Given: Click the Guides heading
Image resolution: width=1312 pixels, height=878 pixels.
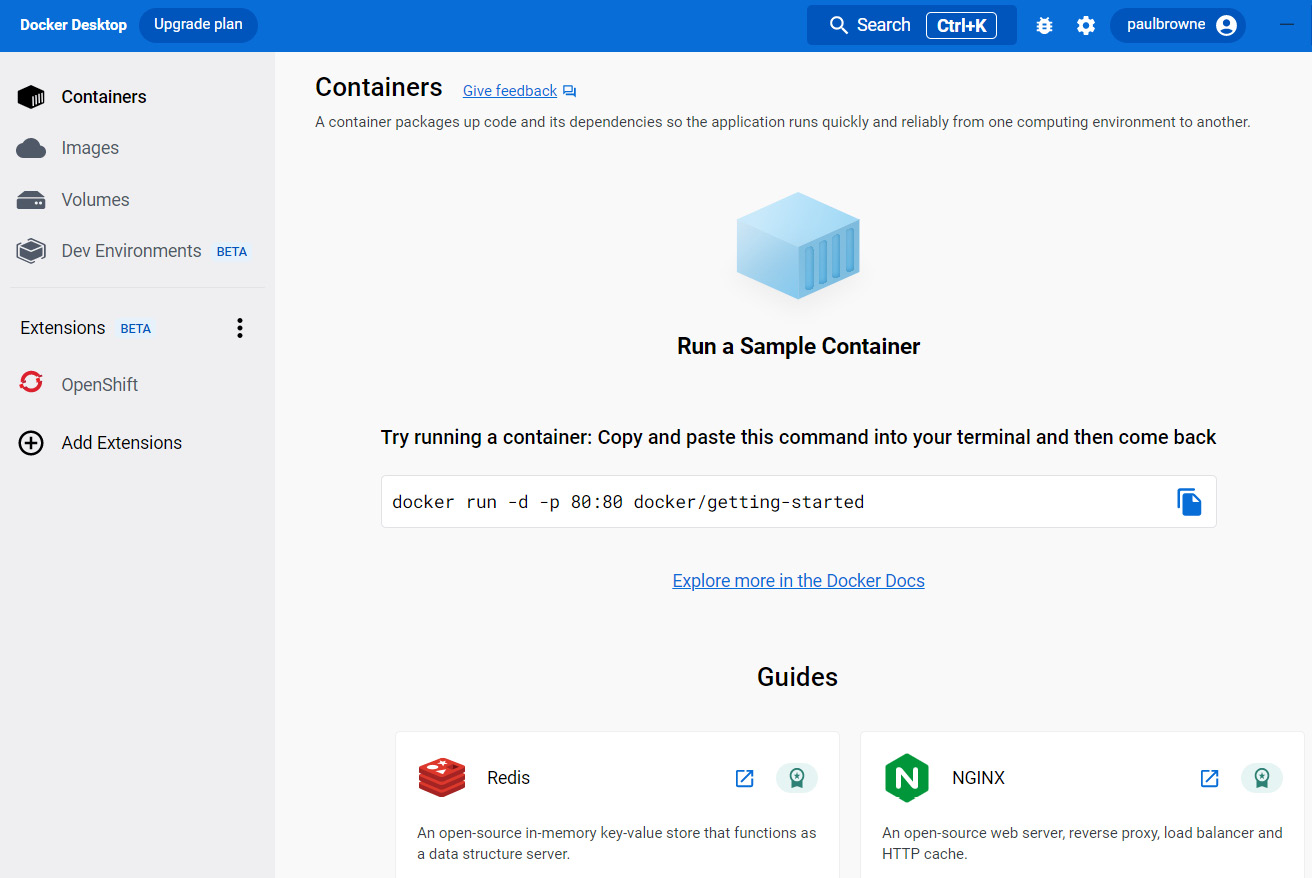Looking at the screenshot, I should [797, 677].
